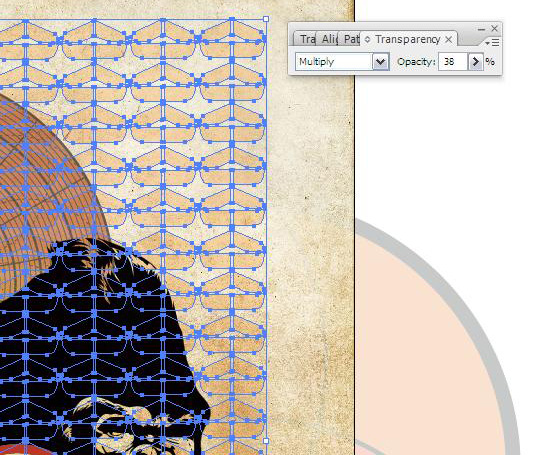Click the Opacity value field
Screen dimensions: 540x455
(453, 62)
